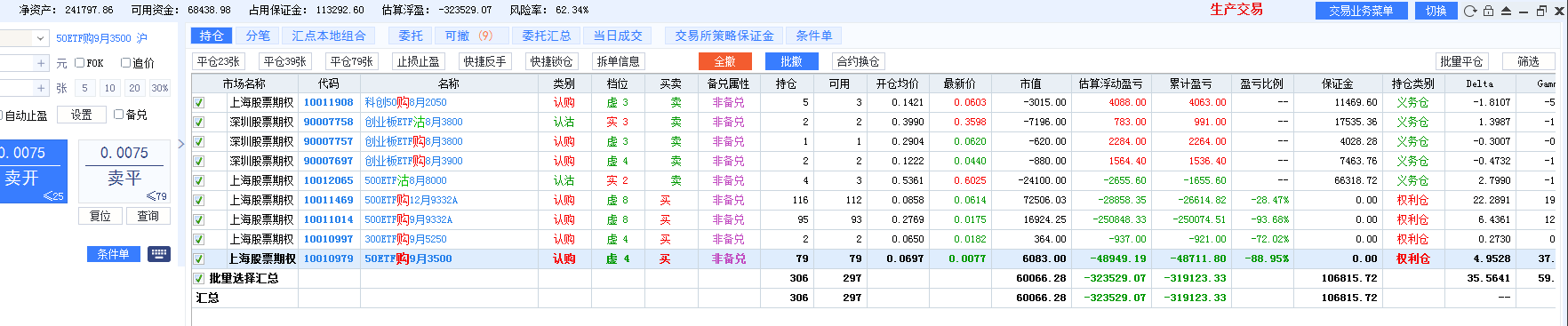Click the 查询 query button

pos(148,216)
